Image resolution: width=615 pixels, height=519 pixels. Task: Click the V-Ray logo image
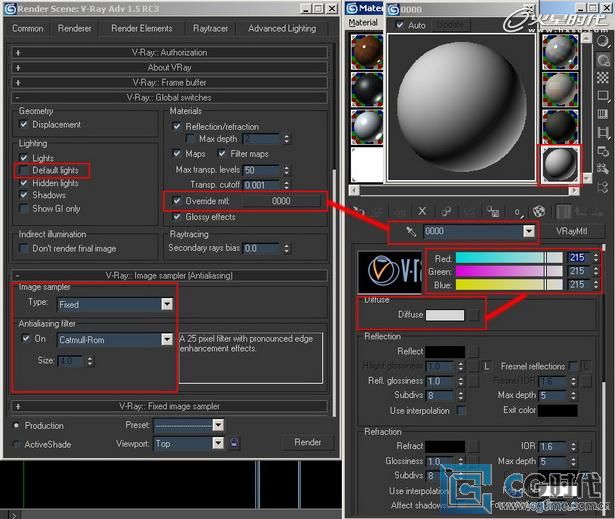(x=389, y=271)
